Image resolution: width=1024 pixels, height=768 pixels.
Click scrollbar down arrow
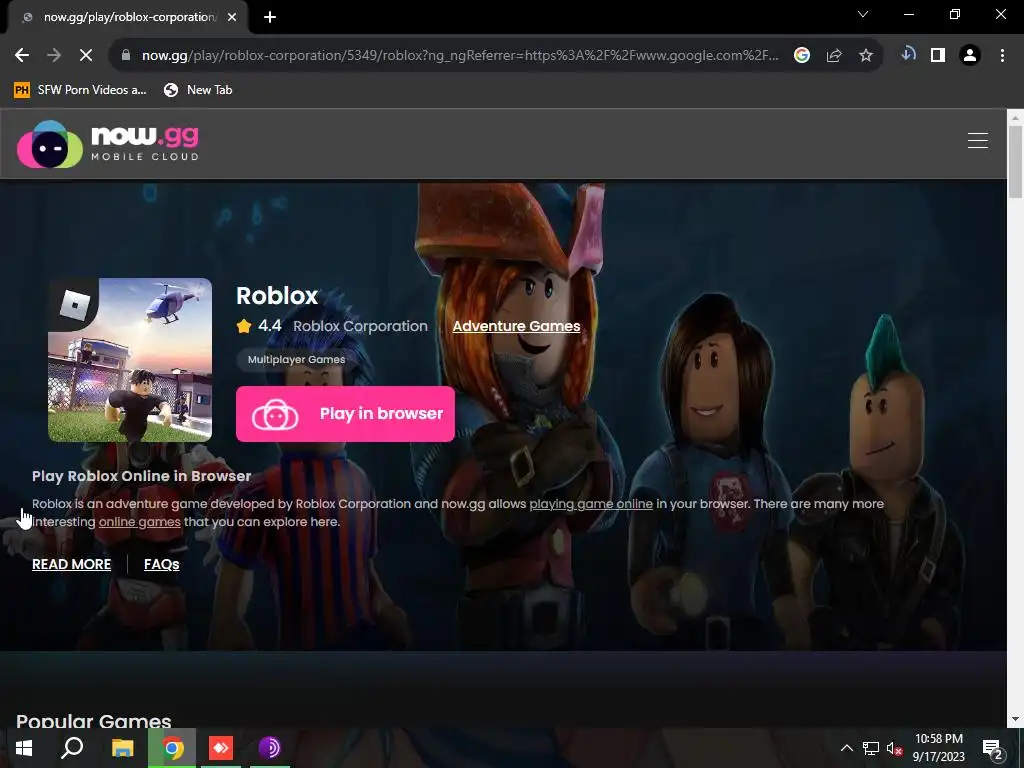click(1015, 719)
